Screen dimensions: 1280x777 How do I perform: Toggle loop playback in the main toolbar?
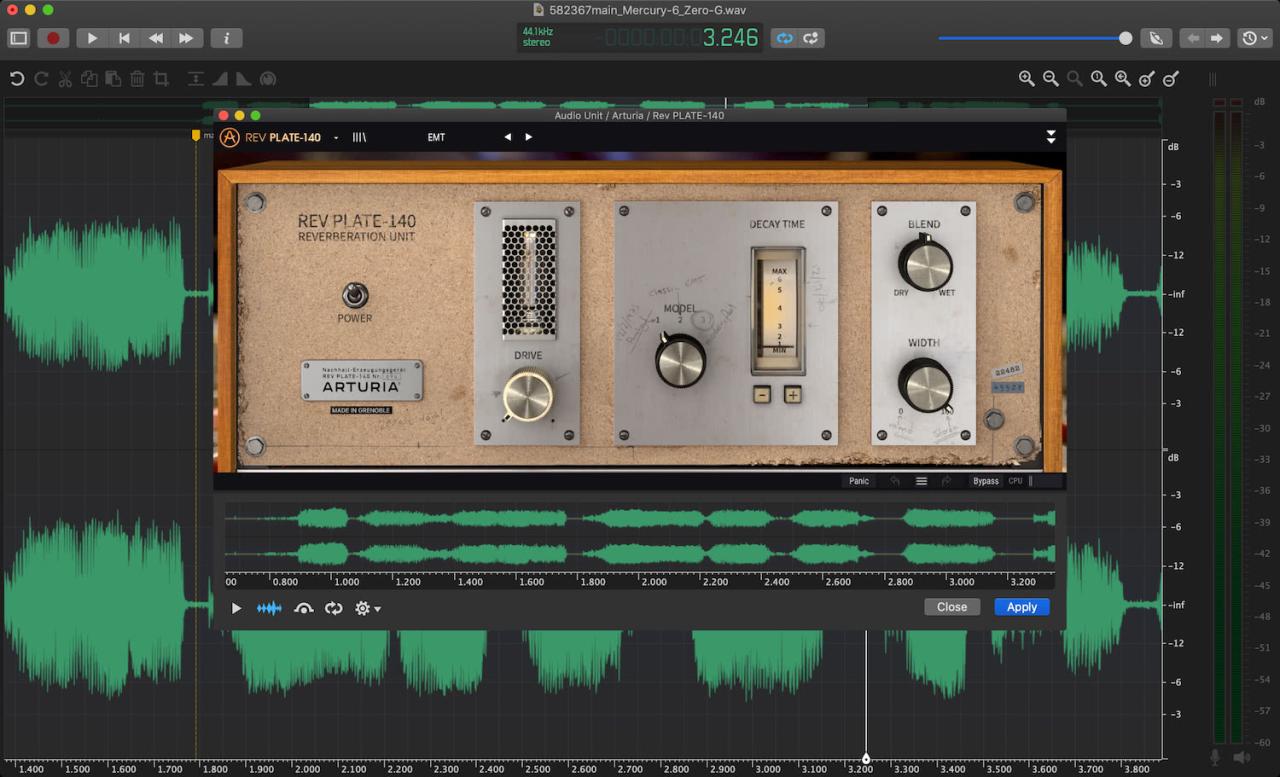point(785,38)
